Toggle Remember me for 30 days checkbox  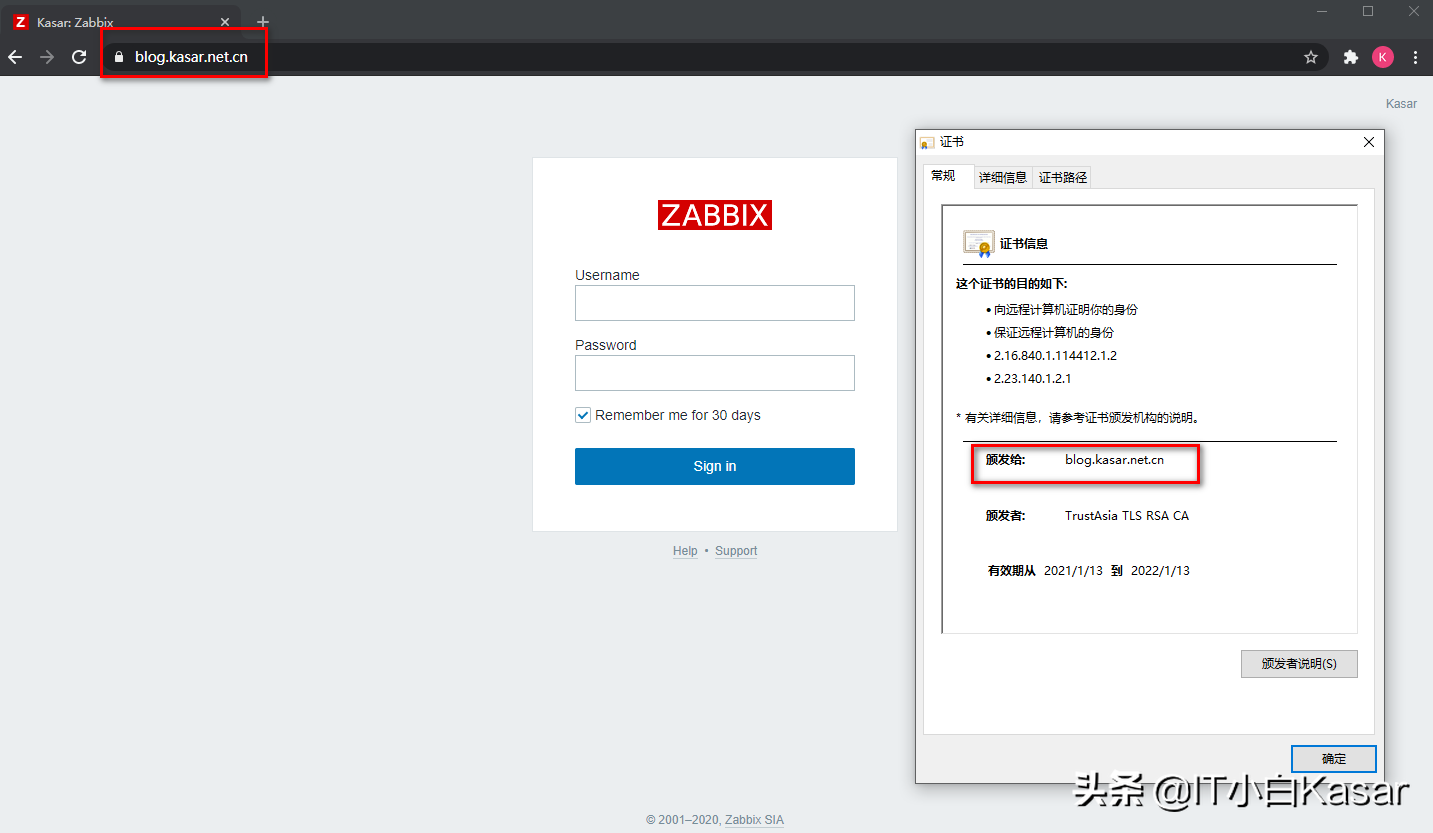pos(583,415)
